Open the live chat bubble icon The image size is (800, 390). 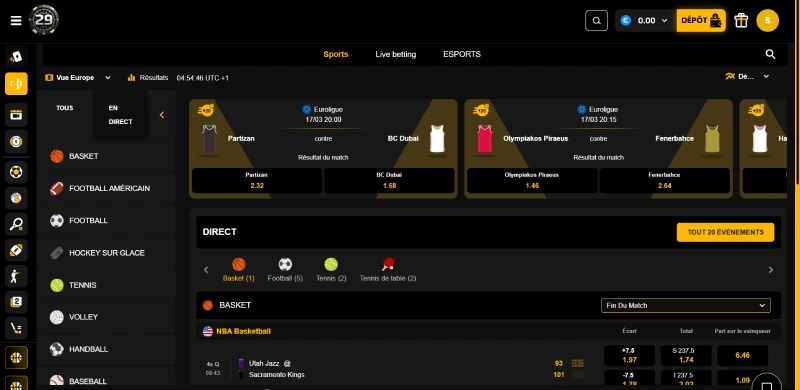click(x=766, y=384)
